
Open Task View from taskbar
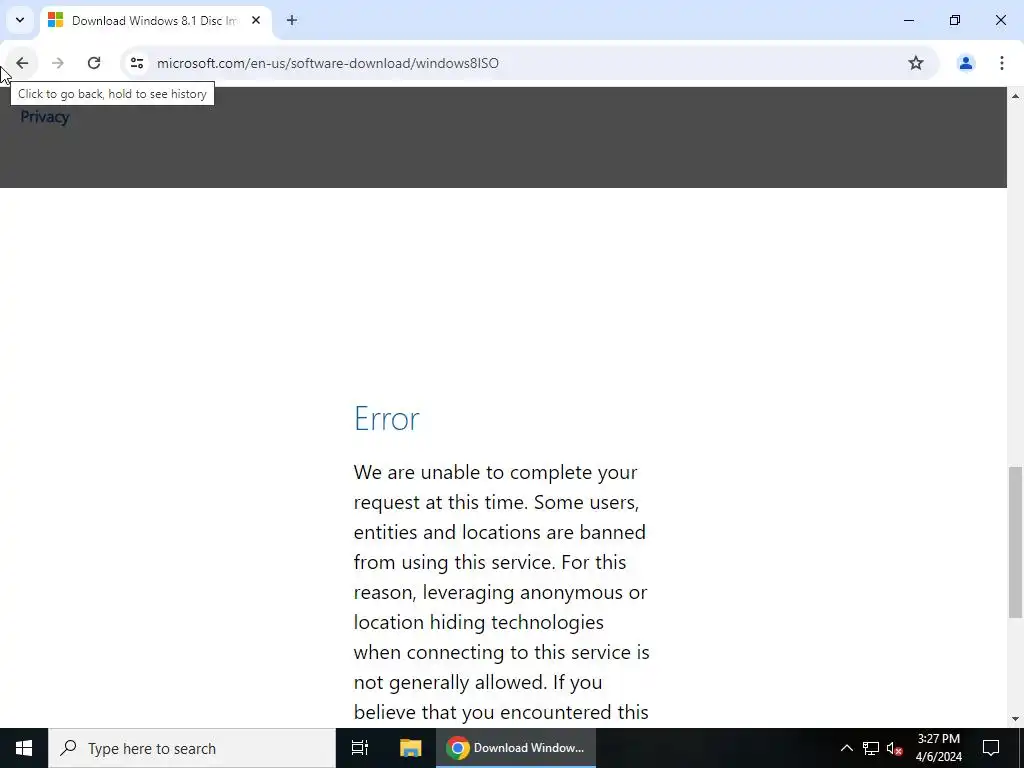(360, 748)
